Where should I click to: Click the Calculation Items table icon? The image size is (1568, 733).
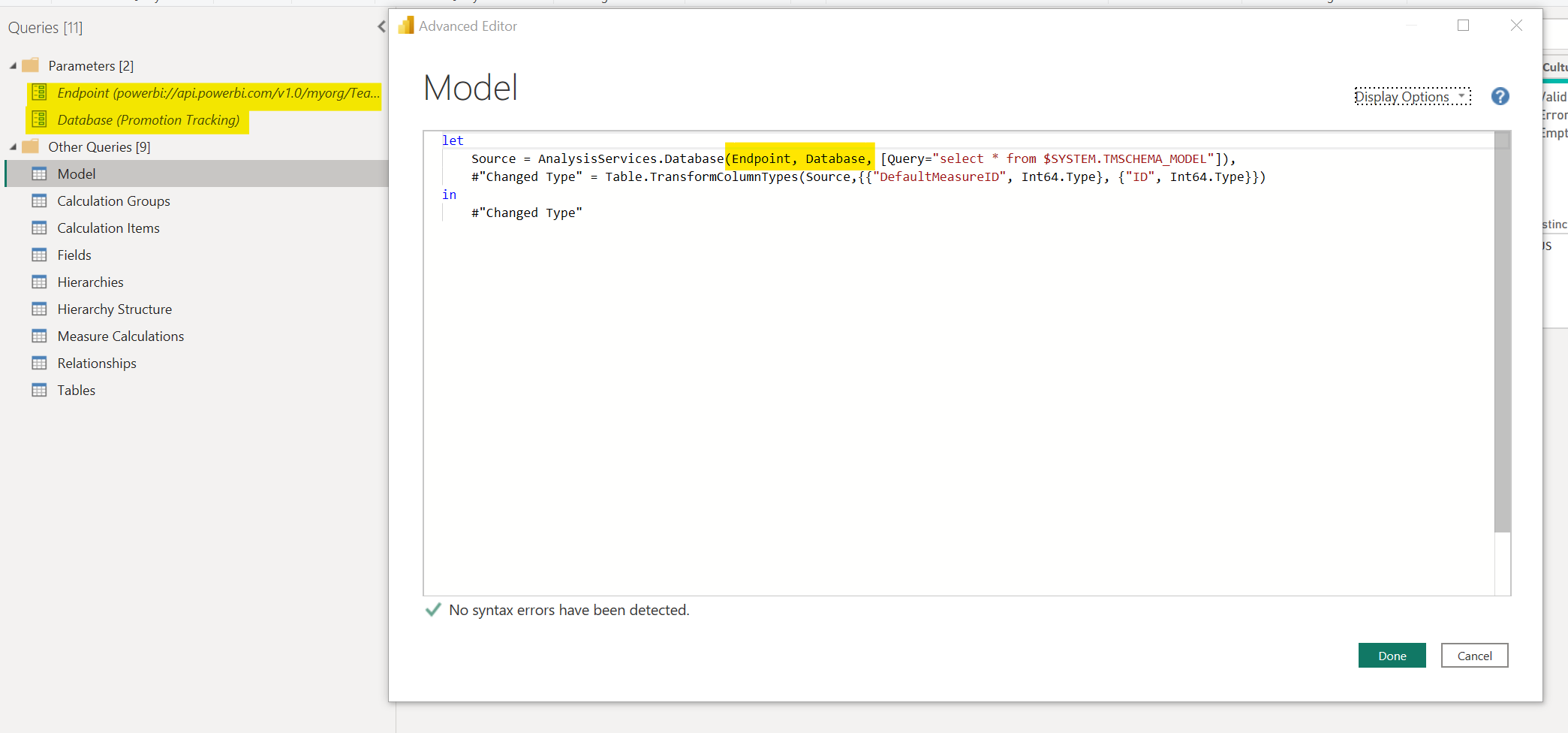[x=39, y=228]
